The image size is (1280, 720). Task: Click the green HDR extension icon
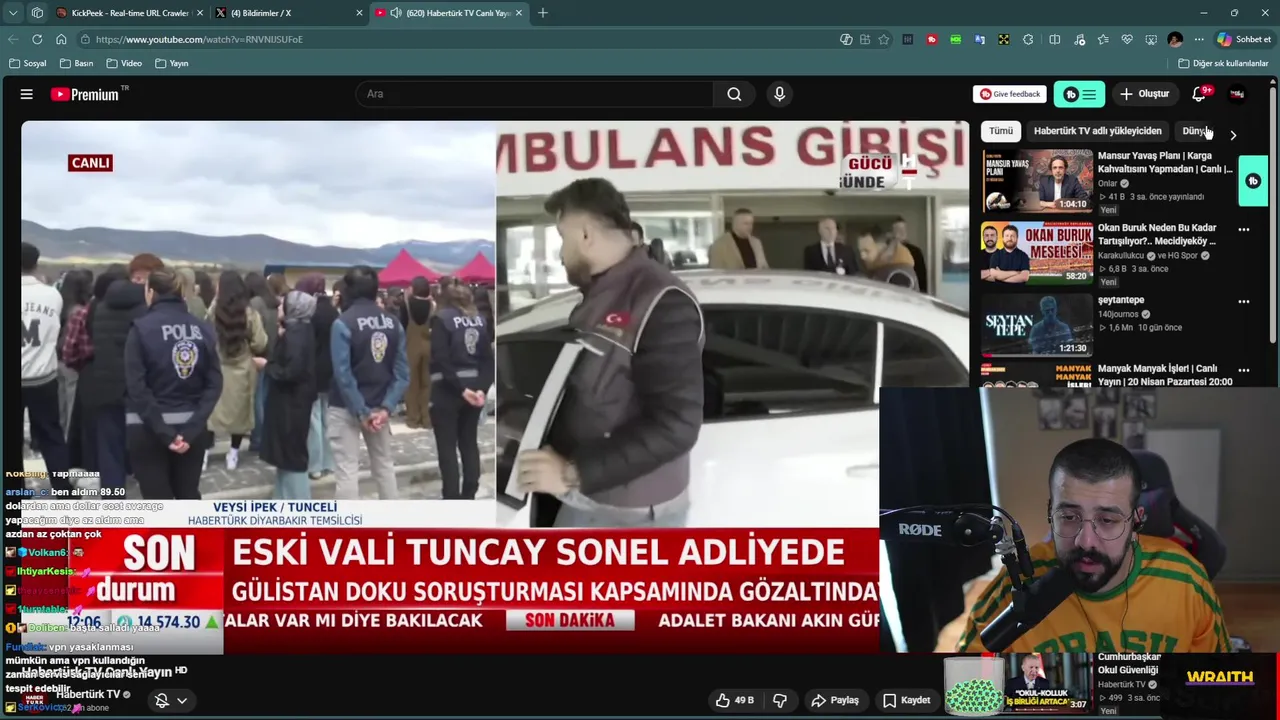click(x=956, y=39)
